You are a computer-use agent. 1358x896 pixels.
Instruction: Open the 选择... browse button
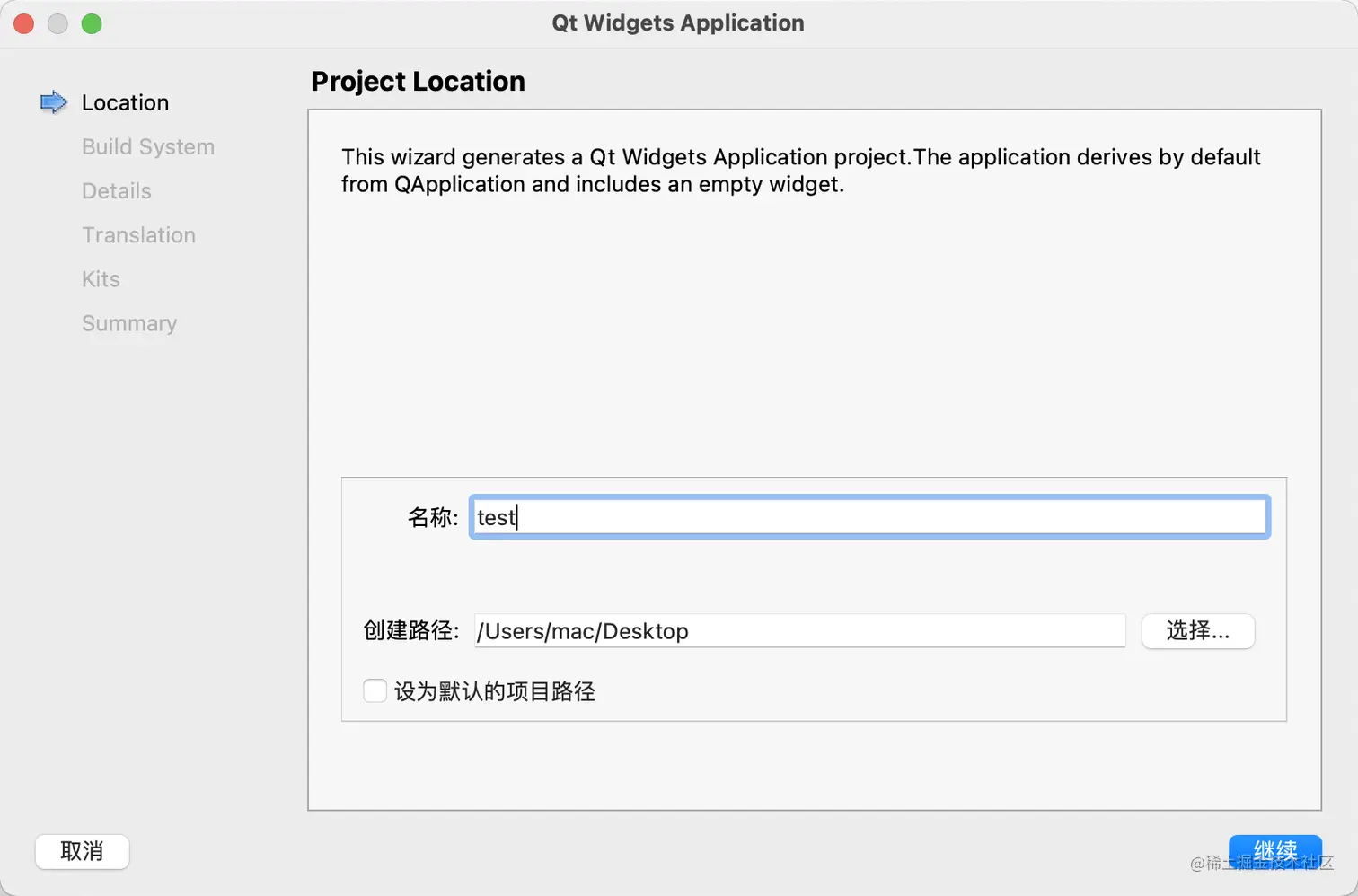(x=1198, y=631)
